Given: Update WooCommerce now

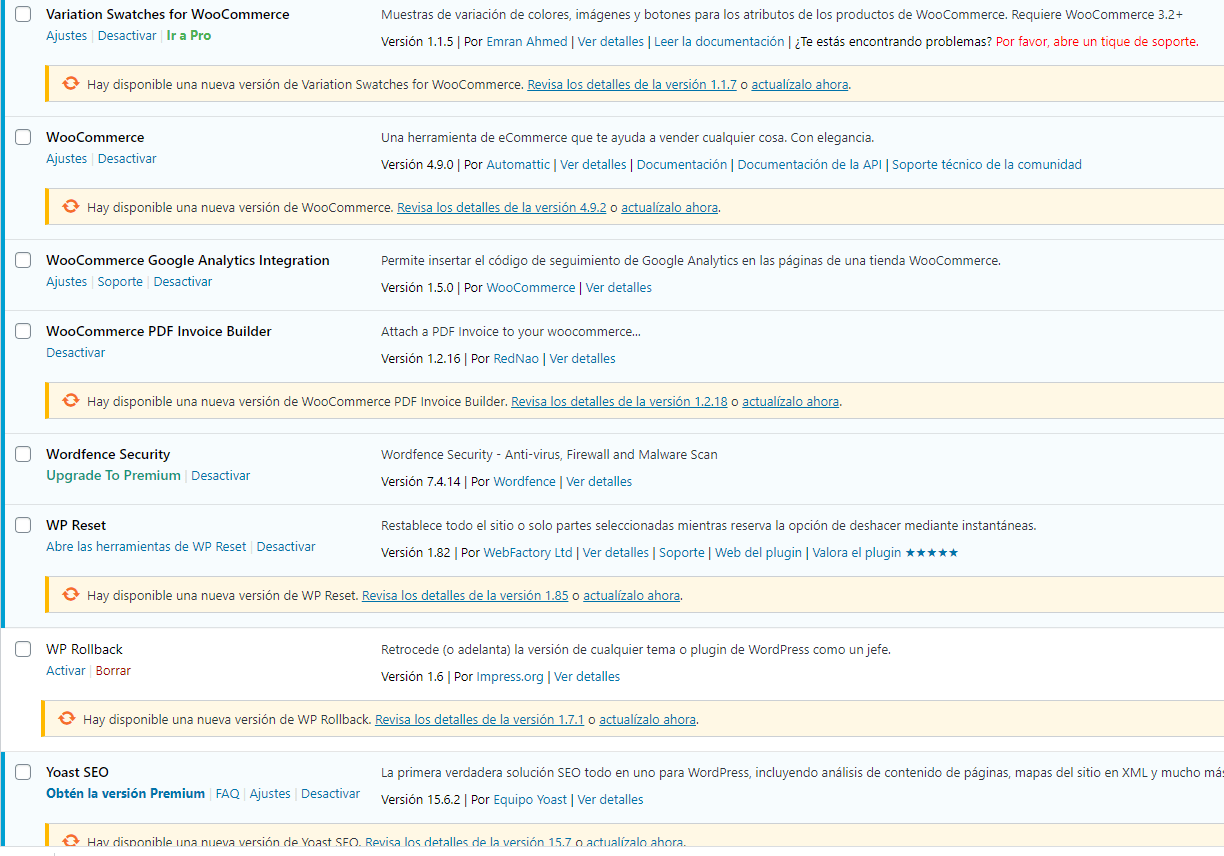Looking at the screenshot, I should 669,208.
